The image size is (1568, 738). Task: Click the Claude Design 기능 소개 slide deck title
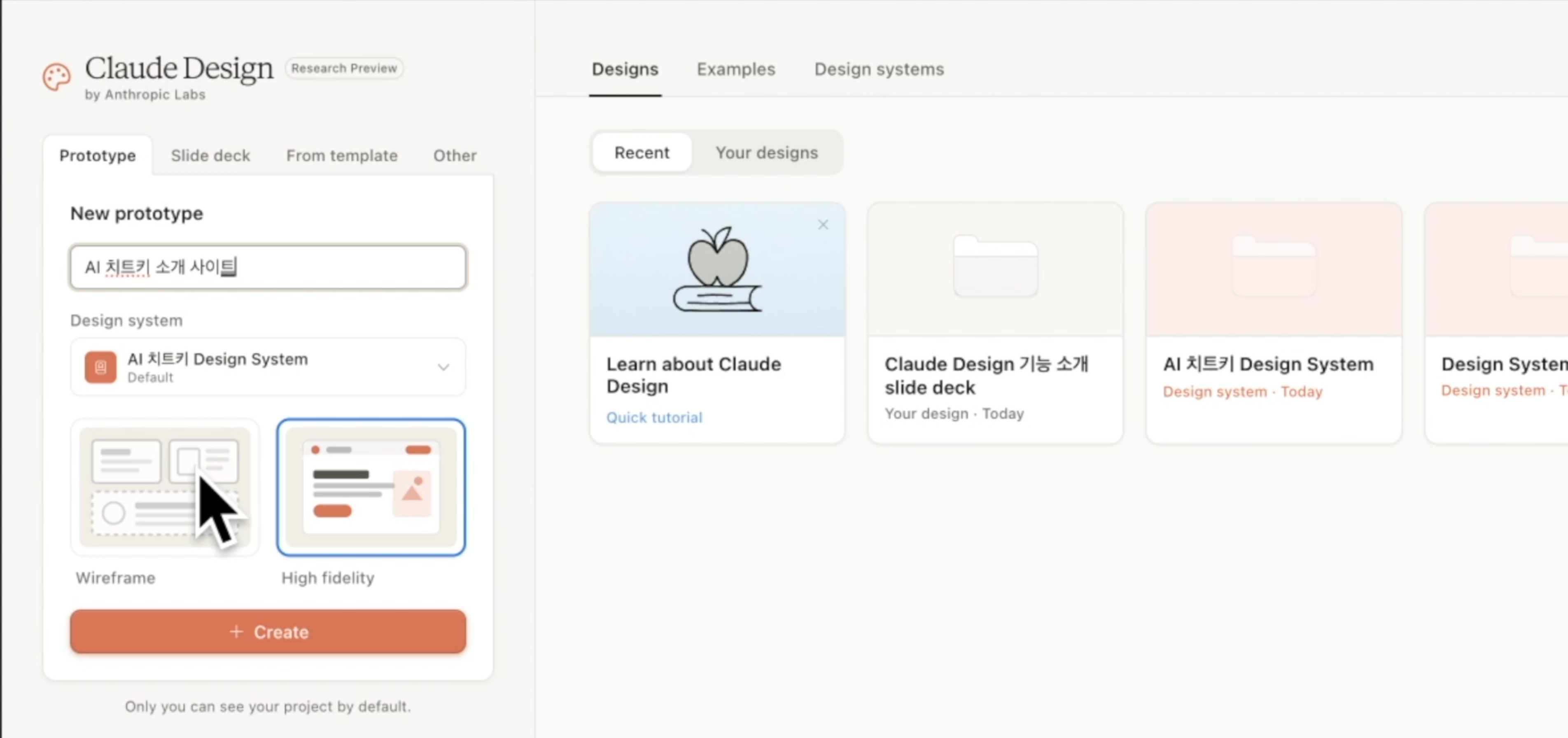click(x=986, y=375)
